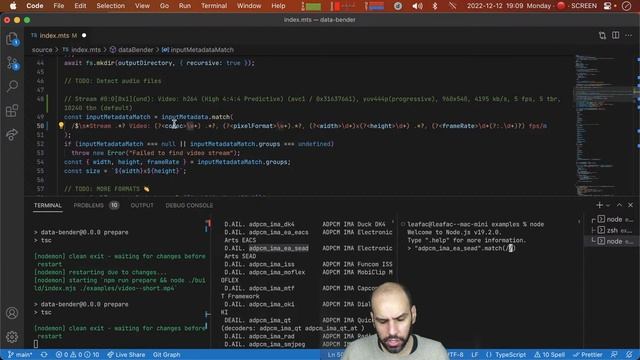
Task: Open the File menu
Action: coord(59,6)
